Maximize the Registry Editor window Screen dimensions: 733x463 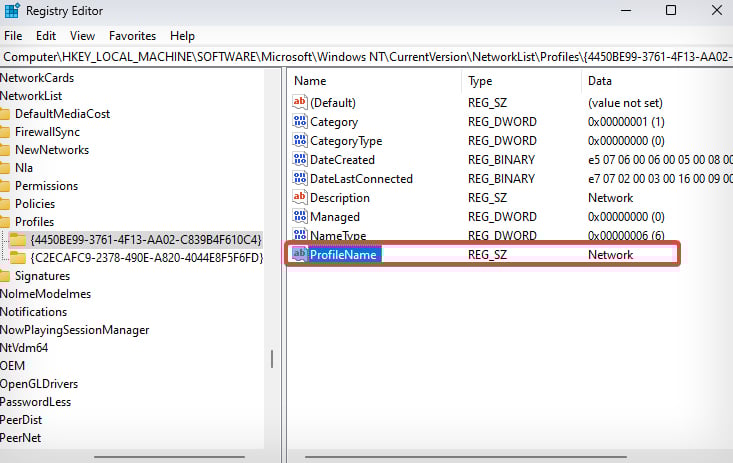[x=671, y=10]
